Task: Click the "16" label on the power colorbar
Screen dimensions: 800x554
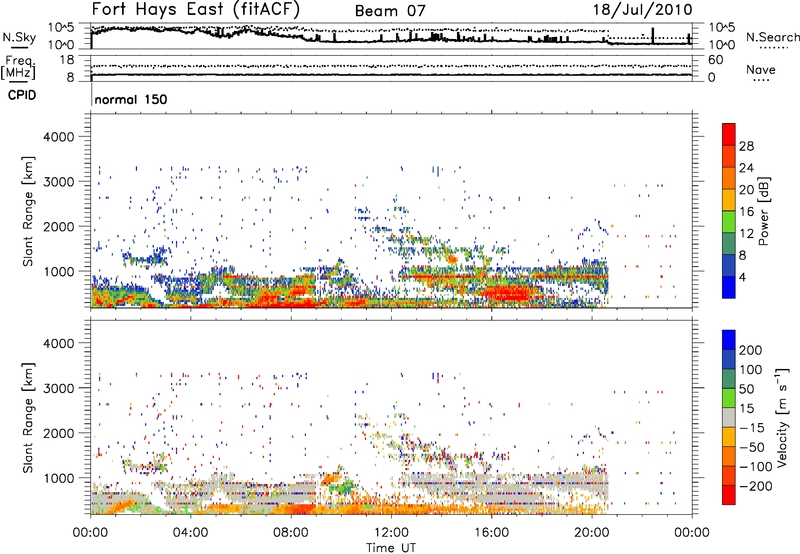Action: pos(746,212)
